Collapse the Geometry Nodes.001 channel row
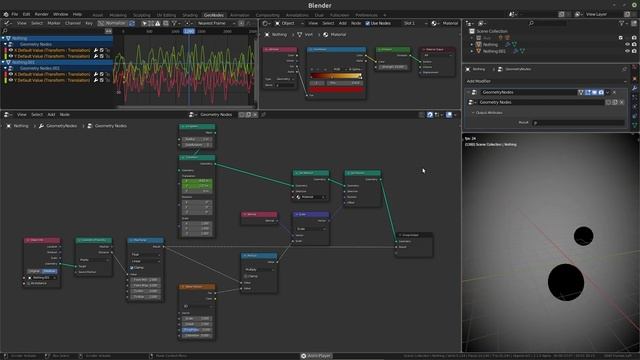Image resolution: width=640 pixels, height=360 pixels. (6, 68)
